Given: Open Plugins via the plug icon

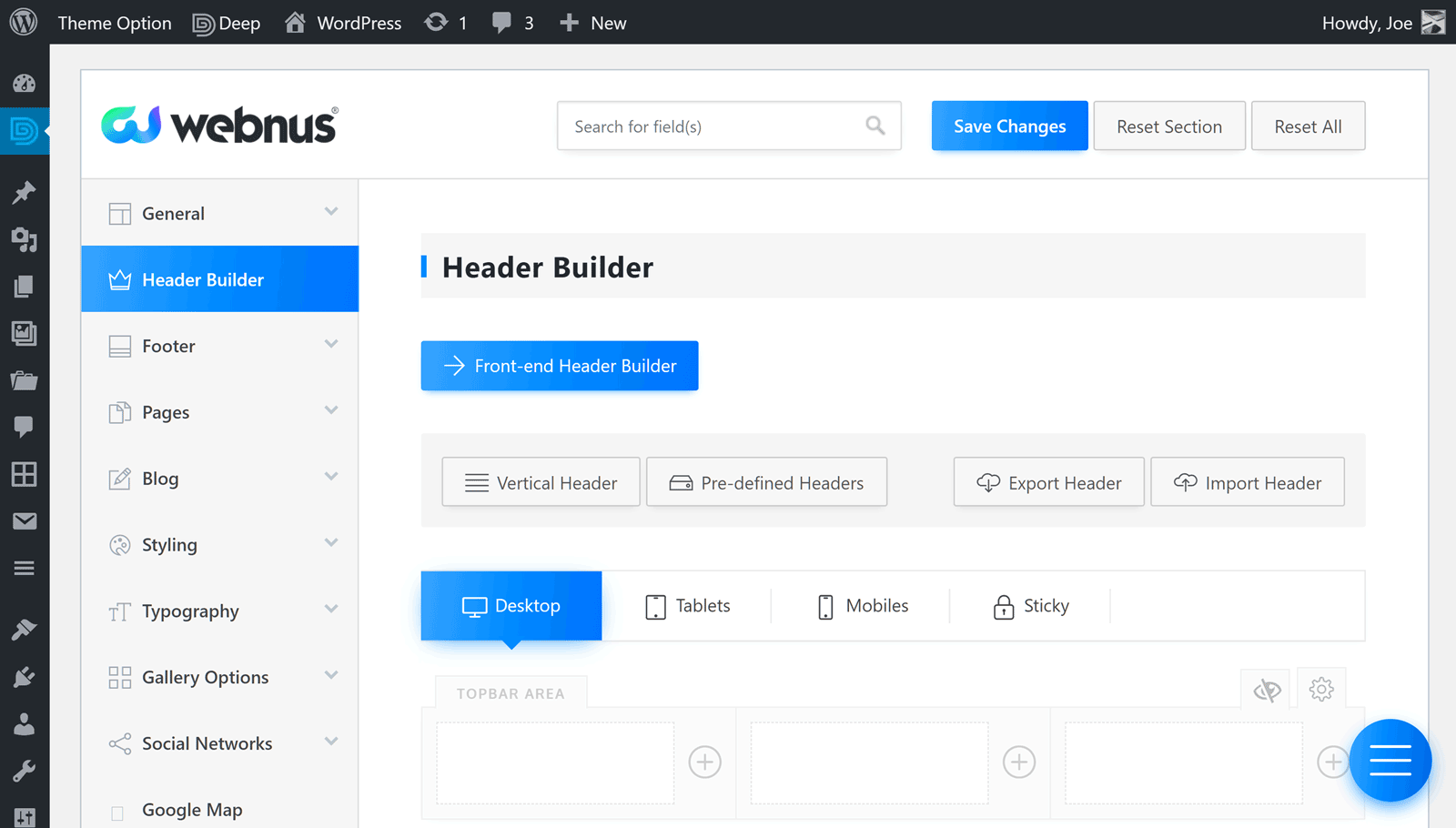Looking at the screenshot, I should (25, 677).
